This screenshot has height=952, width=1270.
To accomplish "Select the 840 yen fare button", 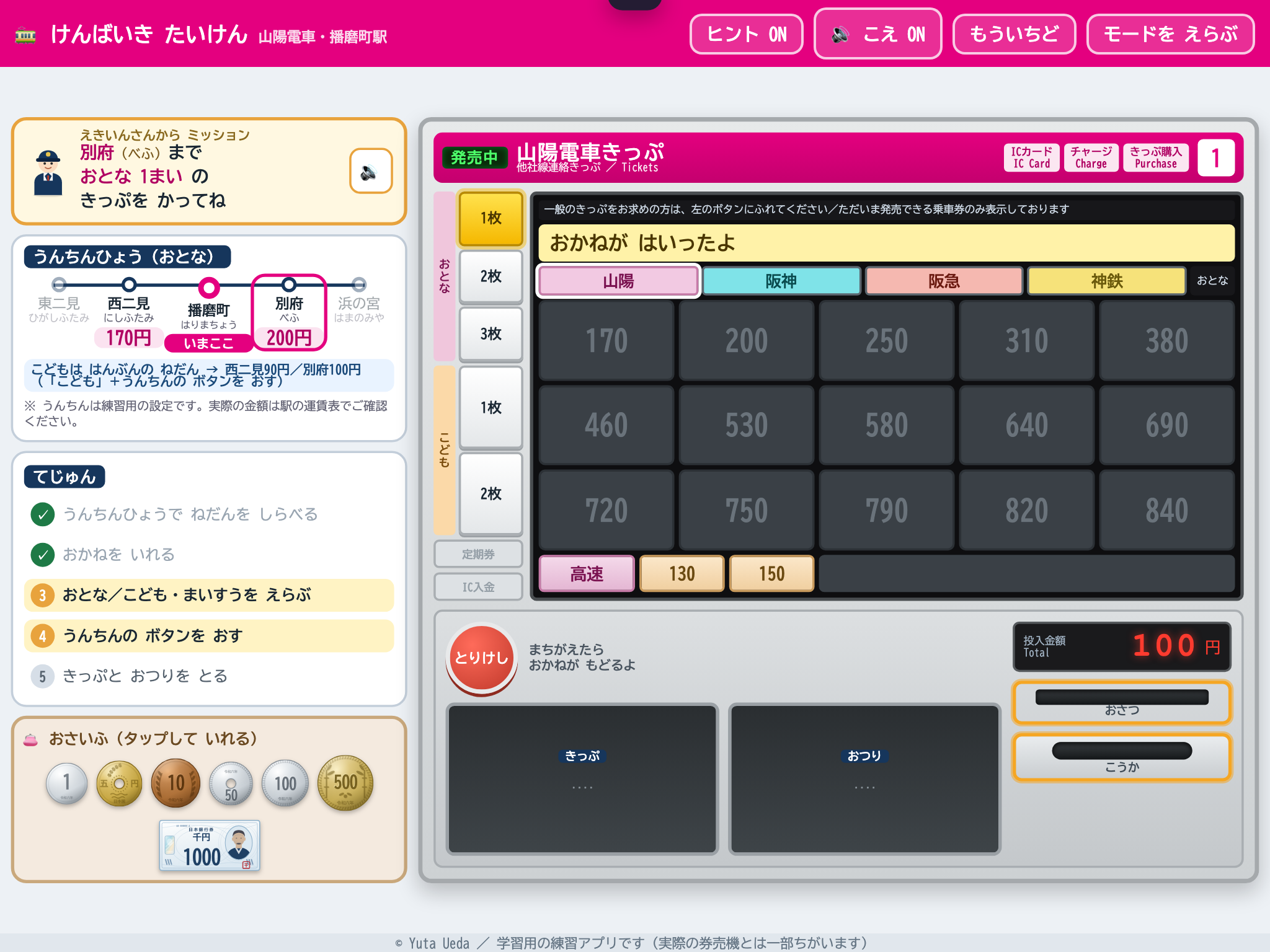I will 1167,510.
